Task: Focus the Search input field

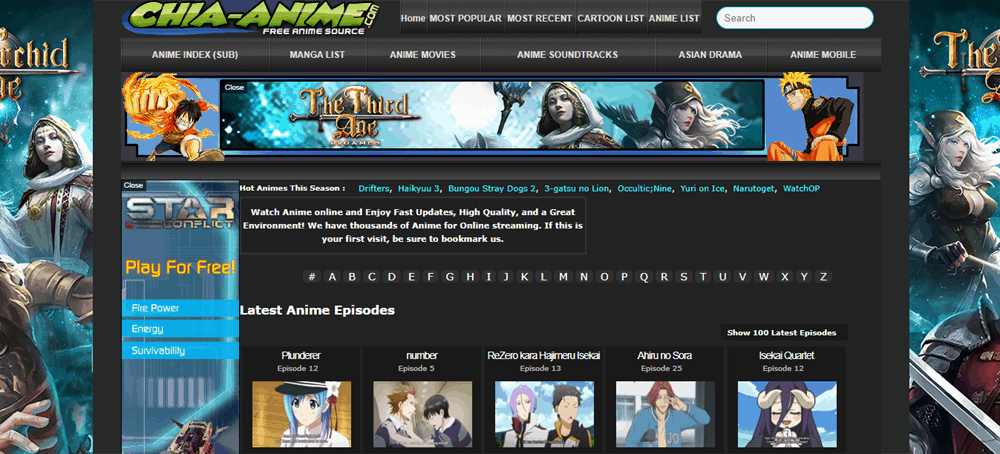Action: pos(795,18)
